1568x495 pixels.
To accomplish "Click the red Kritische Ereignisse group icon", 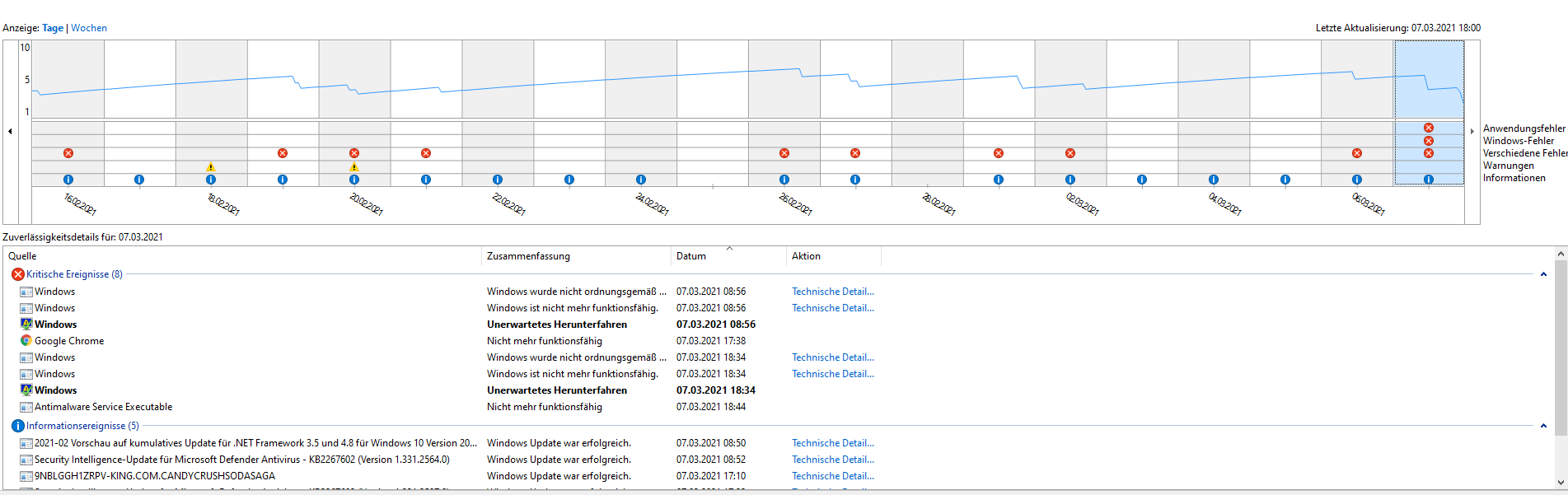I will click(17, 274).
